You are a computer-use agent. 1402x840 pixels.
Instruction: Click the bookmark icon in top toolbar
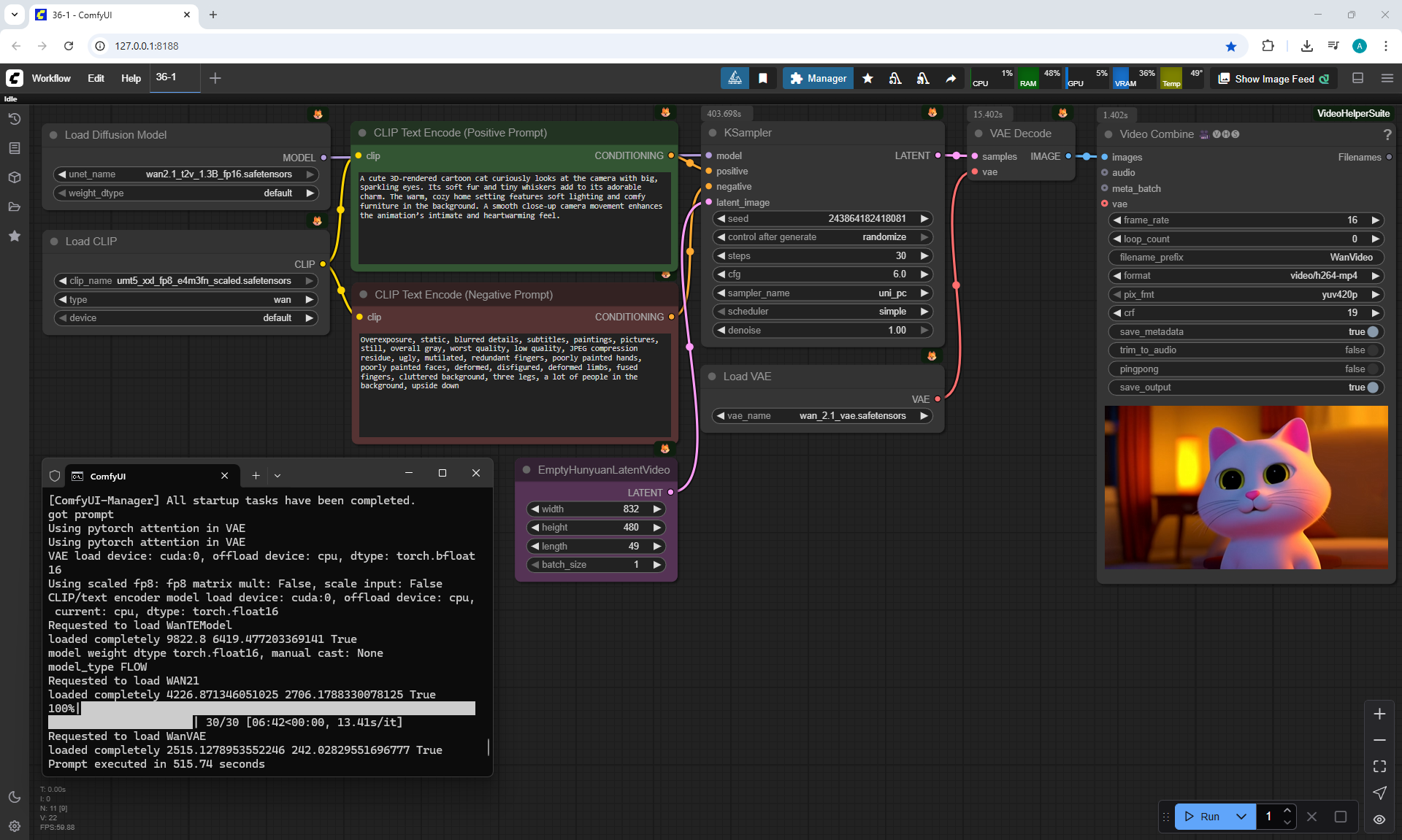pos(763,78)
